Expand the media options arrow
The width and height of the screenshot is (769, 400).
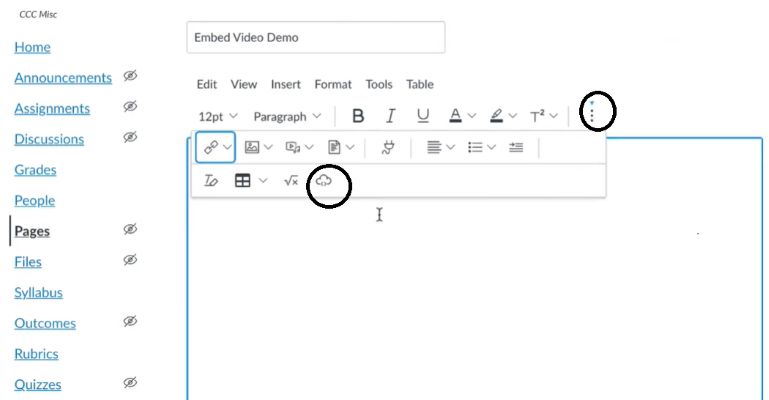point(309,147)
